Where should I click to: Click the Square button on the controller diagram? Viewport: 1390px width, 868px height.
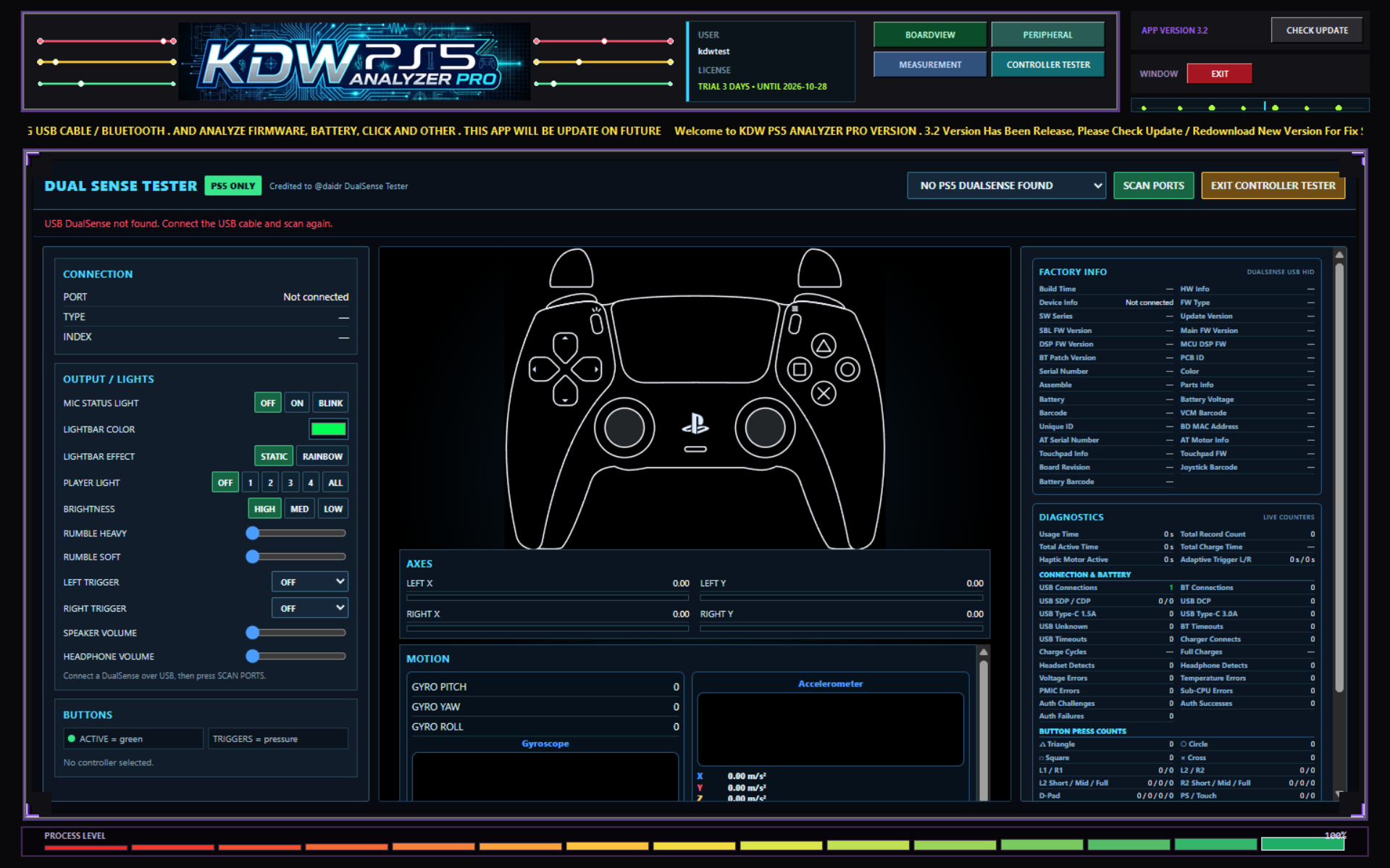(x=800, y=369)
